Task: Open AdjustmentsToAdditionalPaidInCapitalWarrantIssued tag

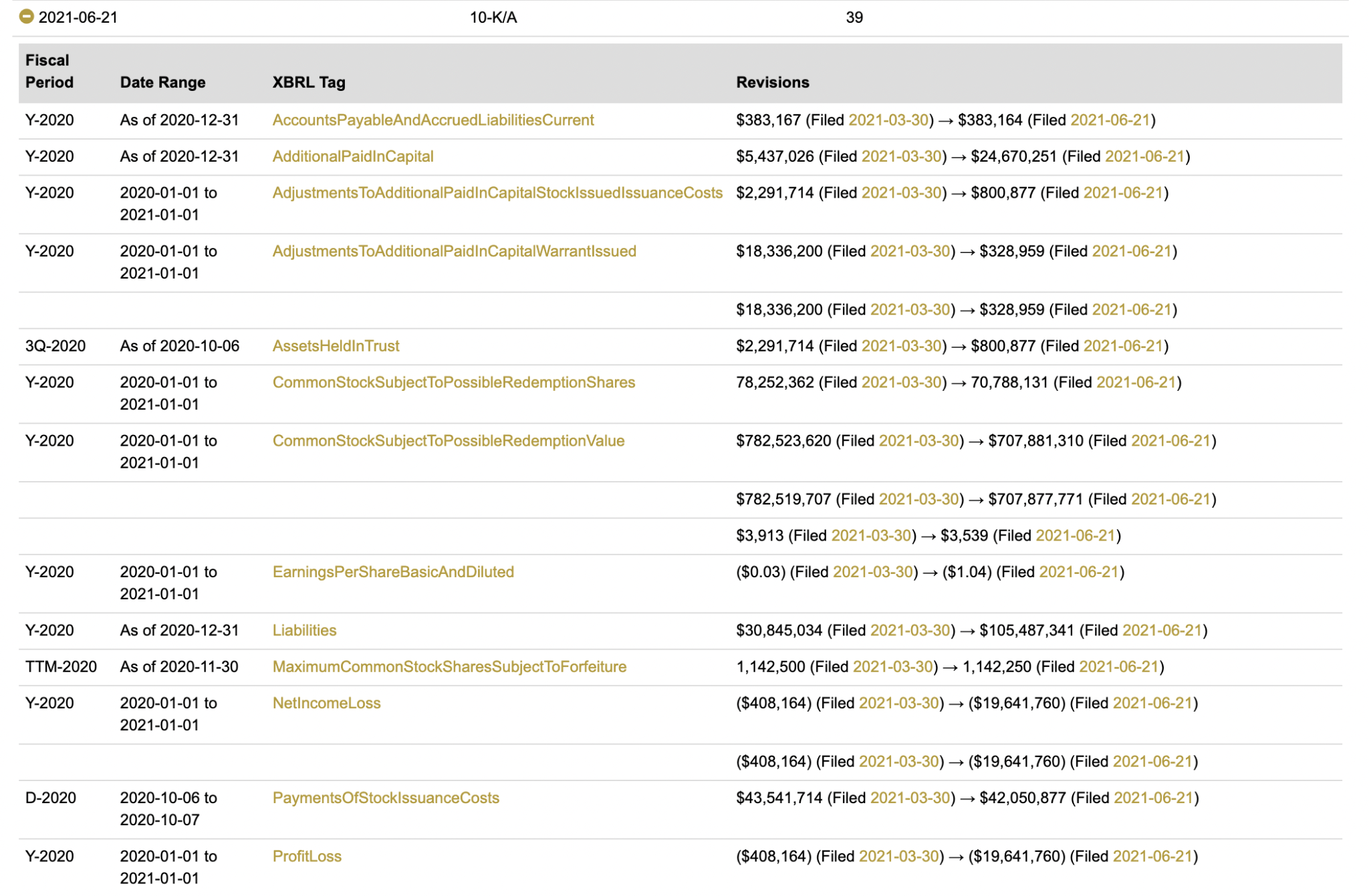Action: coord(454,251)
